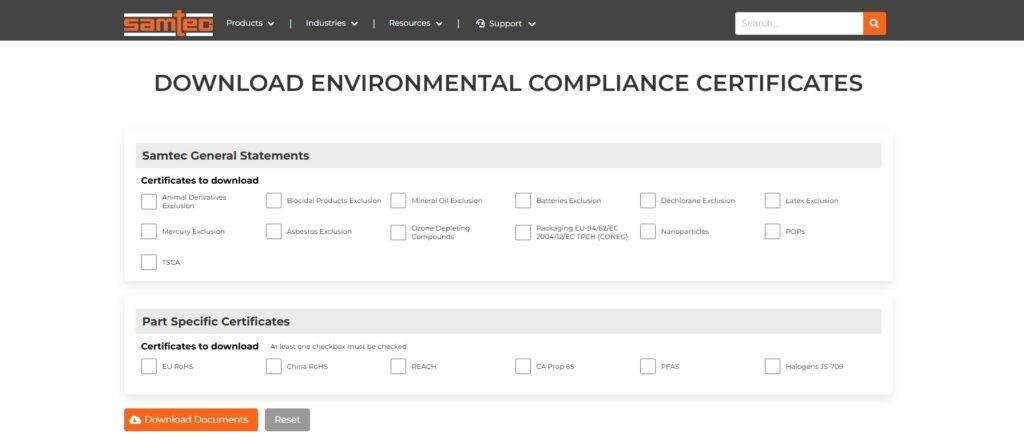Enable the Dechlorane Exclusion checkbox
The height and width of the screenshot is (437, 1024).
tap(648, 201)
